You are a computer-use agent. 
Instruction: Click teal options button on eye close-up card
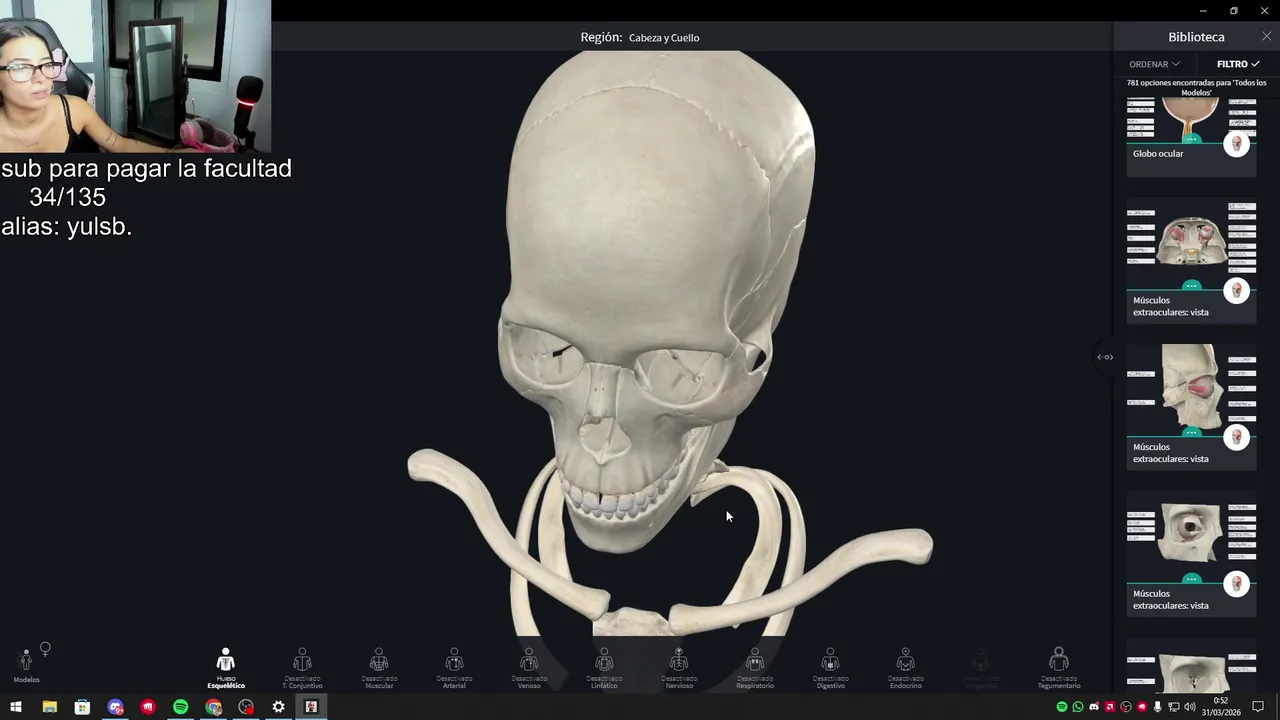click(x=1191, y=579)
